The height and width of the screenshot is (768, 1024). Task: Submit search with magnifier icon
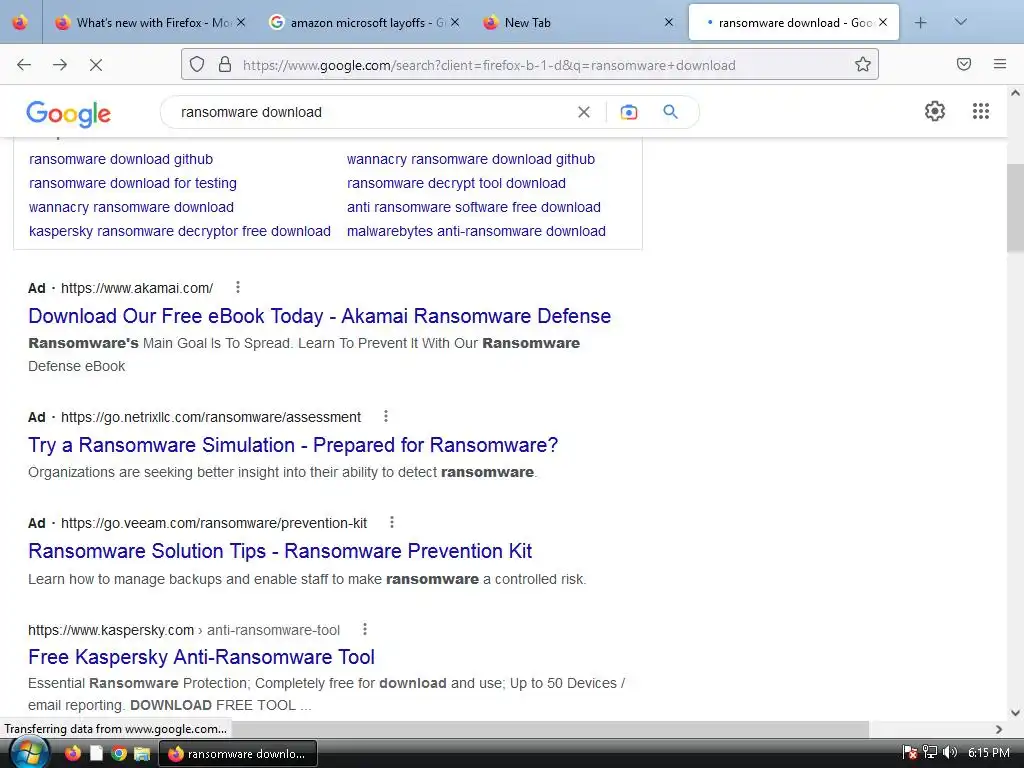(x=670, y=112)
